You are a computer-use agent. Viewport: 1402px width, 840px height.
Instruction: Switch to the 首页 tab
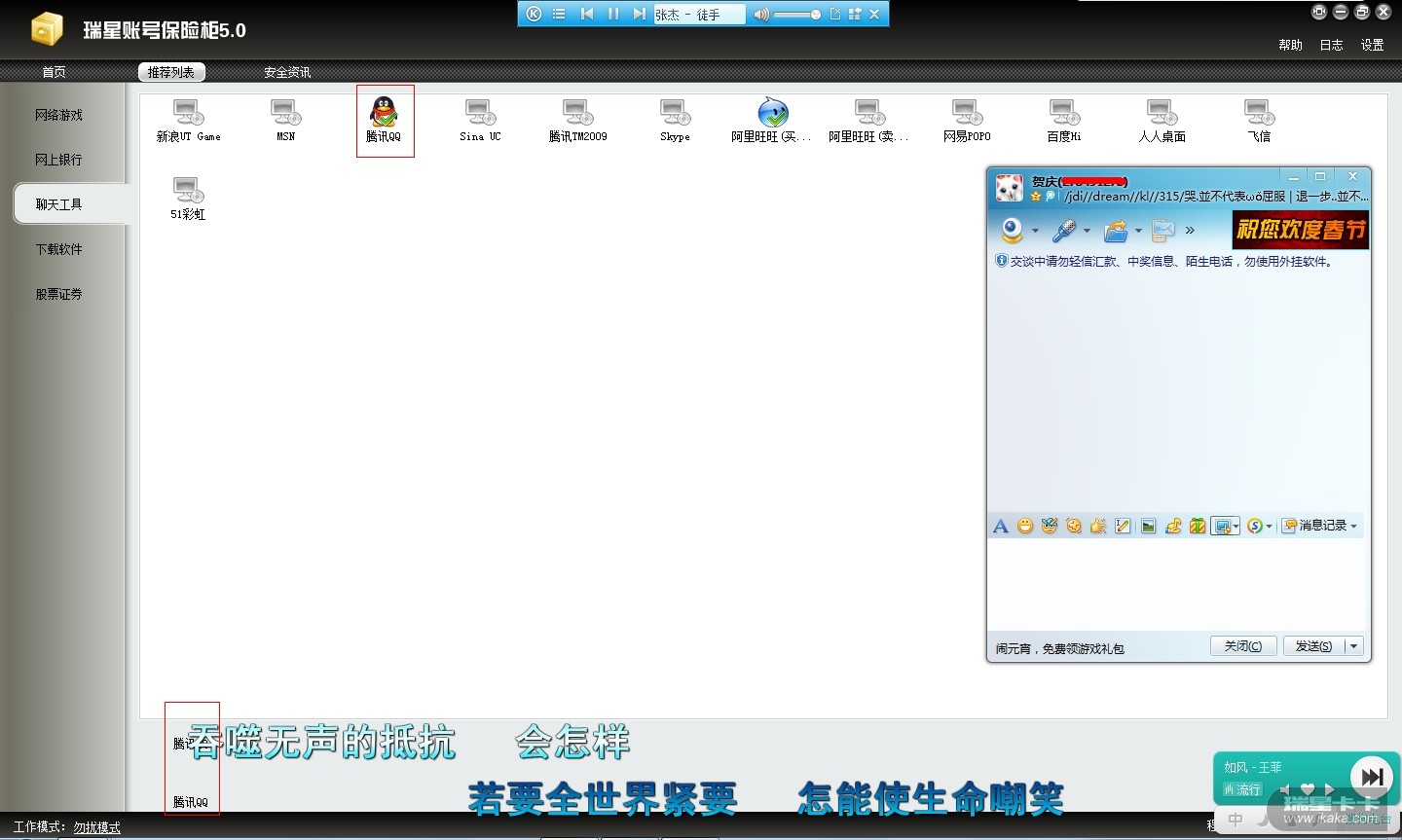tap(54, 72)
